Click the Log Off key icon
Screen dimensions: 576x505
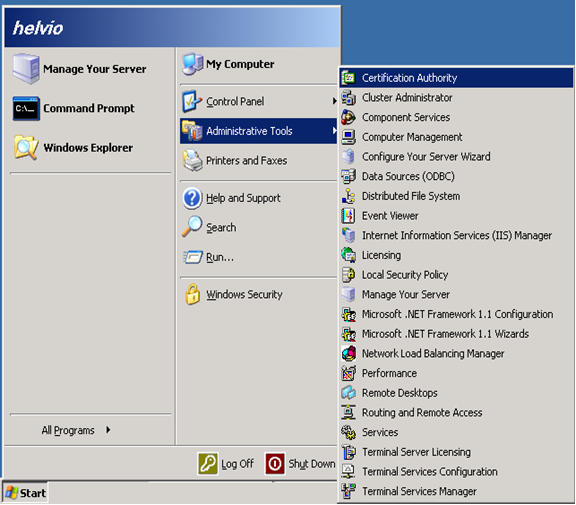(x=208, y=463)
